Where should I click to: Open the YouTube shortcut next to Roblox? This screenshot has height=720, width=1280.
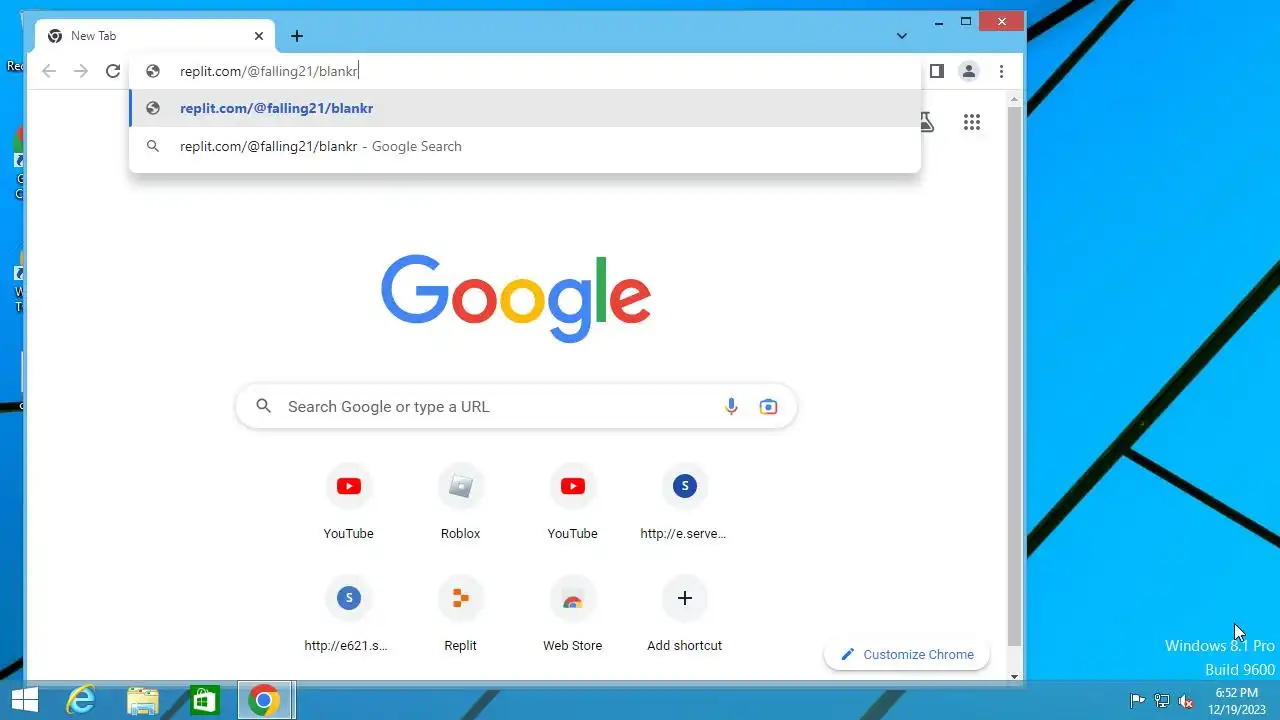(x=572, y=503)
